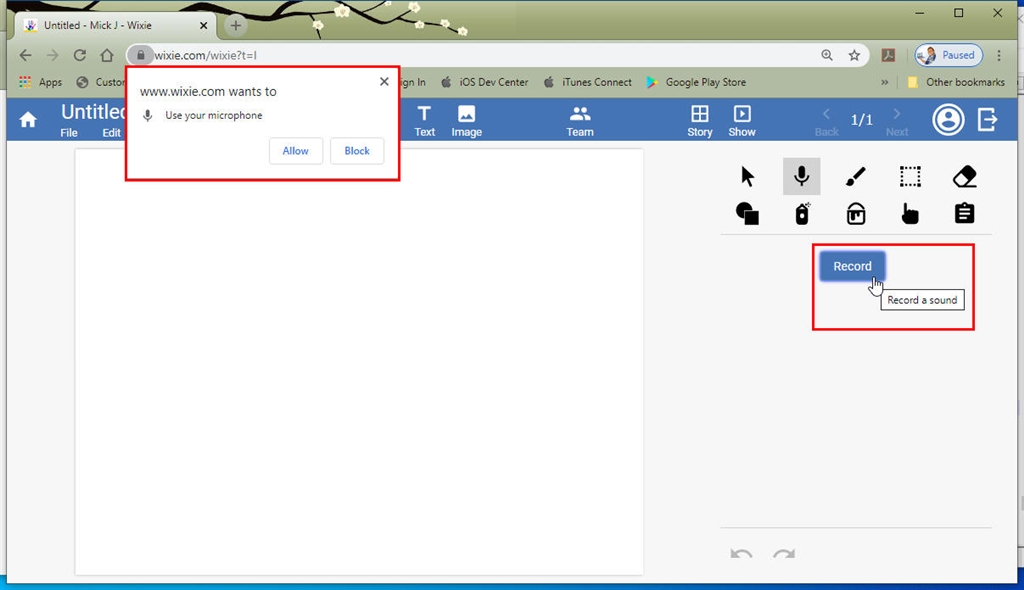The height and width of the screenshot is (590, 1024).
Task: Select the Untitled - Mick J - Wixie tab
Action: point(114,25)
